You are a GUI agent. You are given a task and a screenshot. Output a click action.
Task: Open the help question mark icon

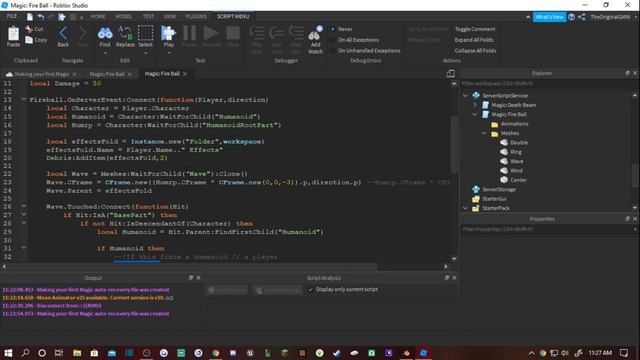(571, 17)
